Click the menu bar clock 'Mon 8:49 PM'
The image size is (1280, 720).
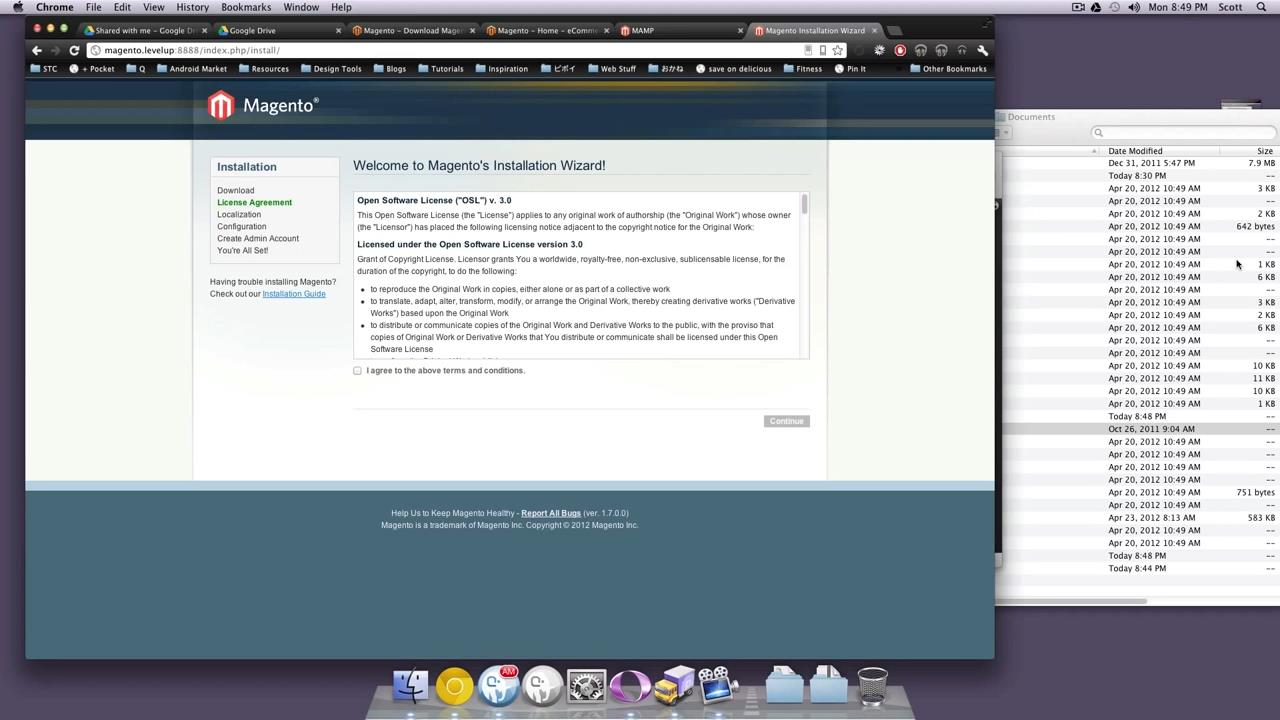[x=1177, y=7]
